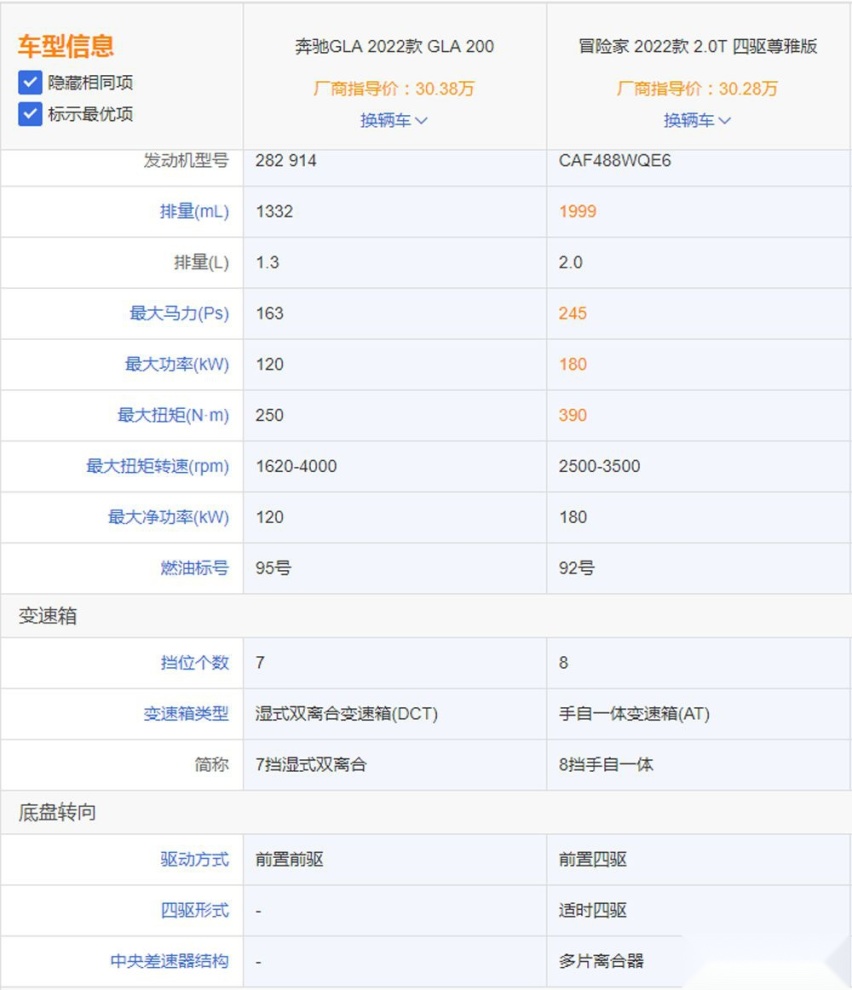Select gearbox short name 8挡手自一体
Image resolution: width=852 pixels, height=990 pixels.
[x=606, y=765]
